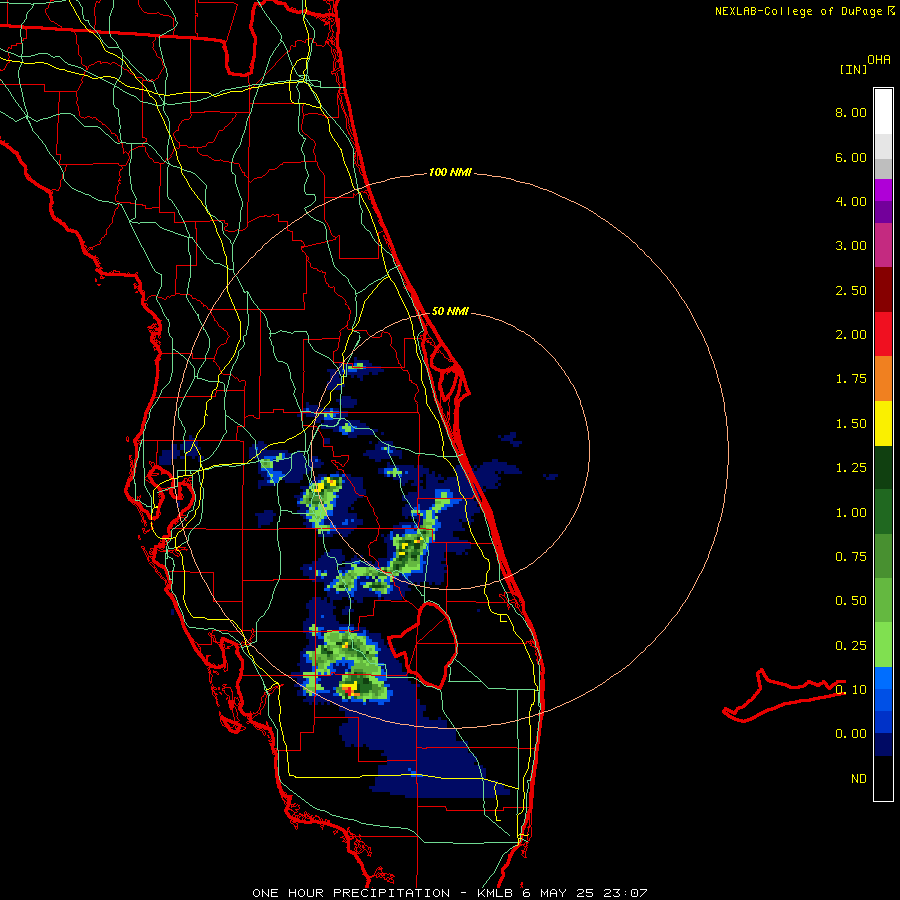Click the island outline east of Florida
Image resolution: width=900 pixels, height=900 pixels.
783,696
